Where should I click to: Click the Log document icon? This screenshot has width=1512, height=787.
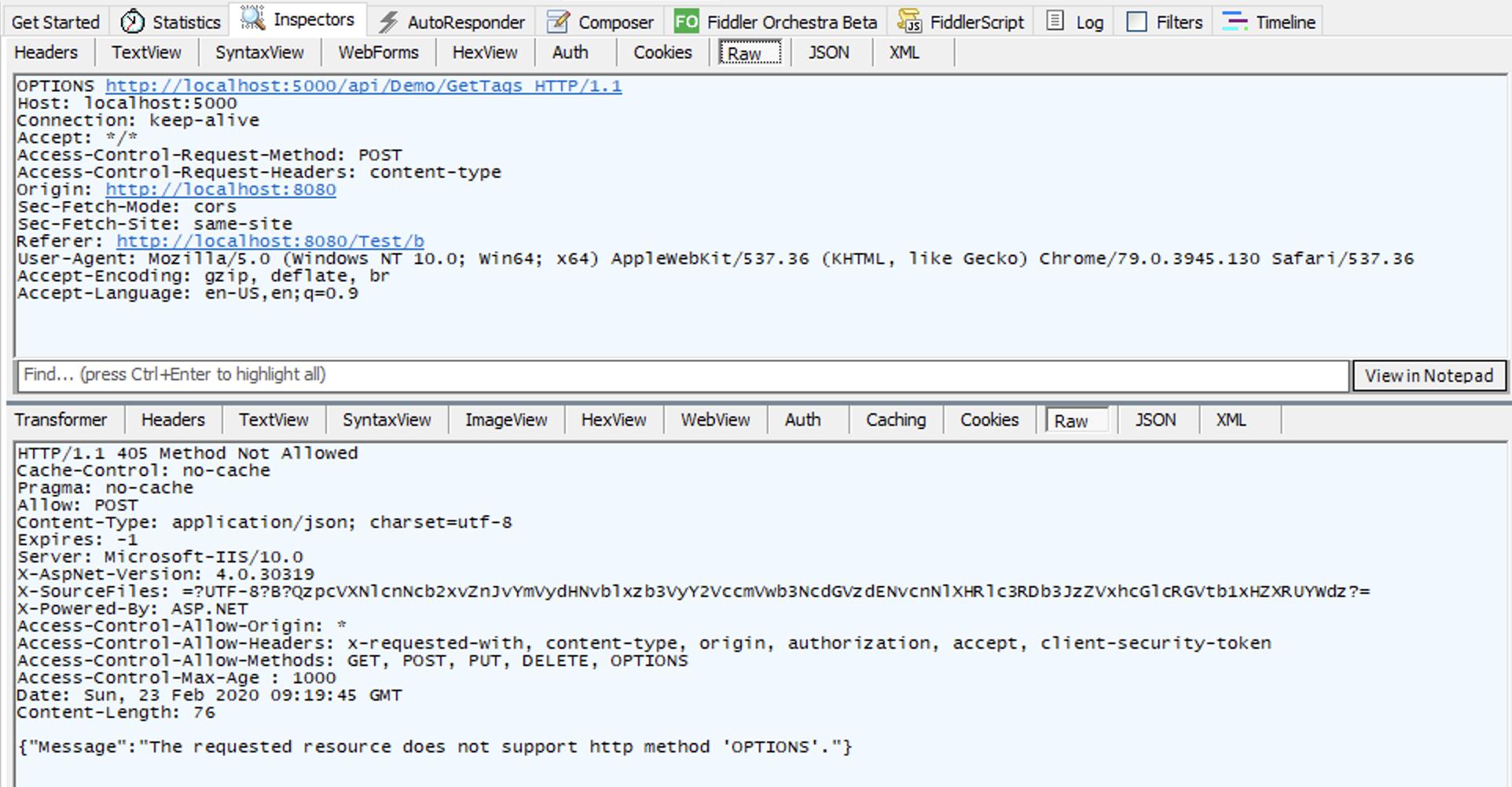point(1056,21)
